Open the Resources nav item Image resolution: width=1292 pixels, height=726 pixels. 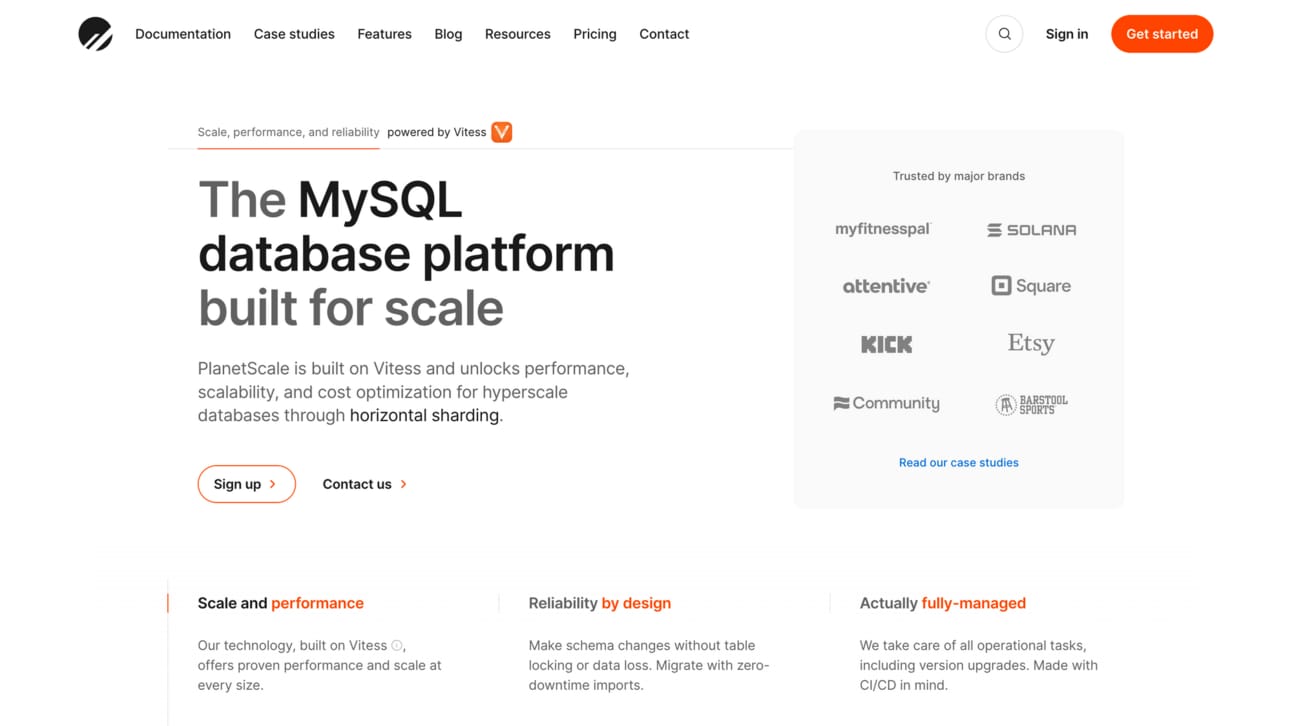point(517,34)
